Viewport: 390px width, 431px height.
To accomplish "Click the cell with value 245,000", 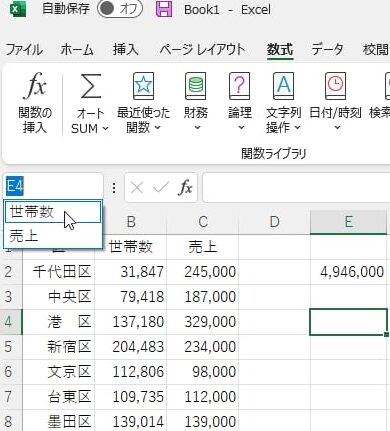I will [203, 272].
